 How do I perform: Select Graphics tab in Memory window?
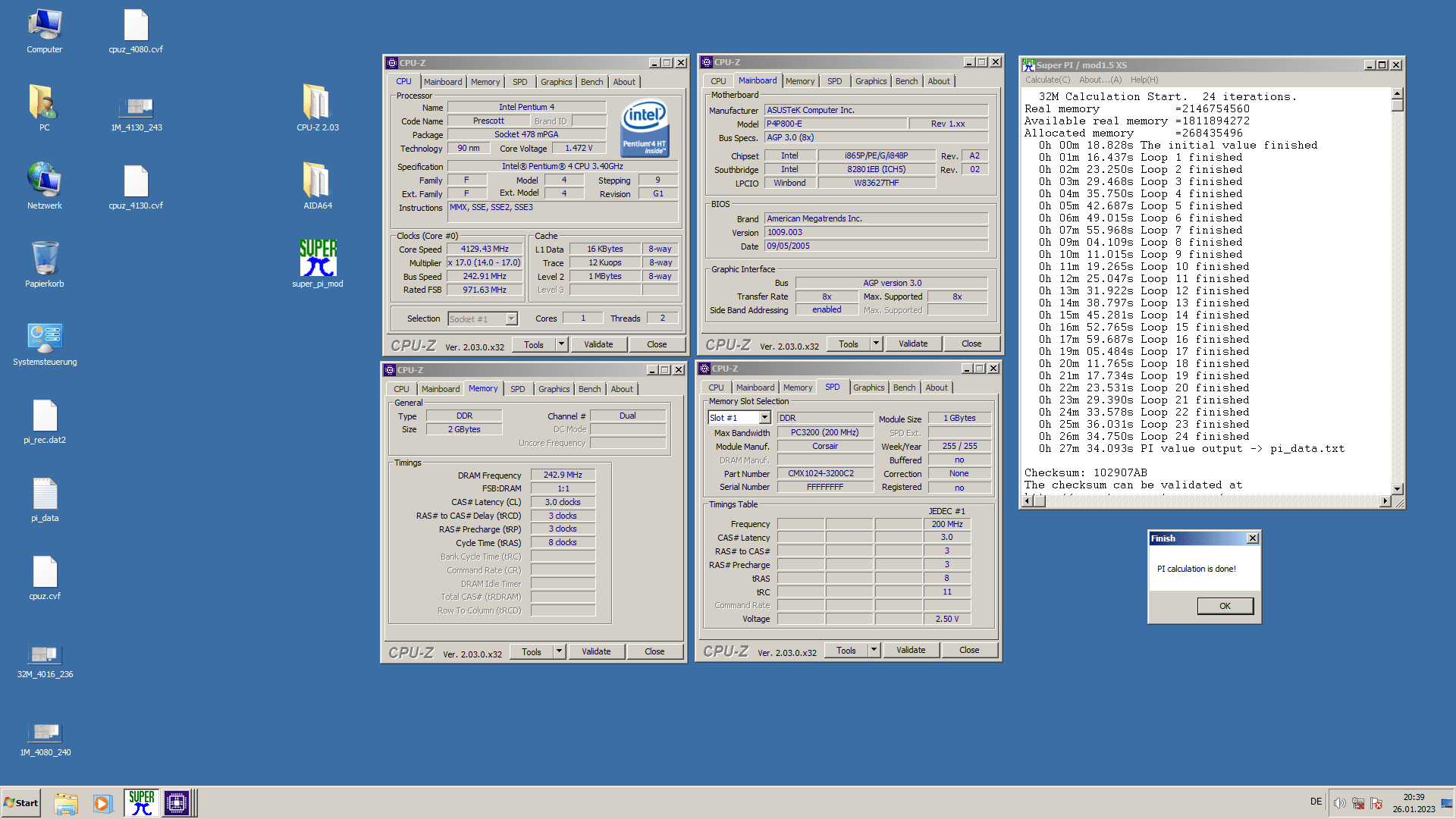(554, 389)
